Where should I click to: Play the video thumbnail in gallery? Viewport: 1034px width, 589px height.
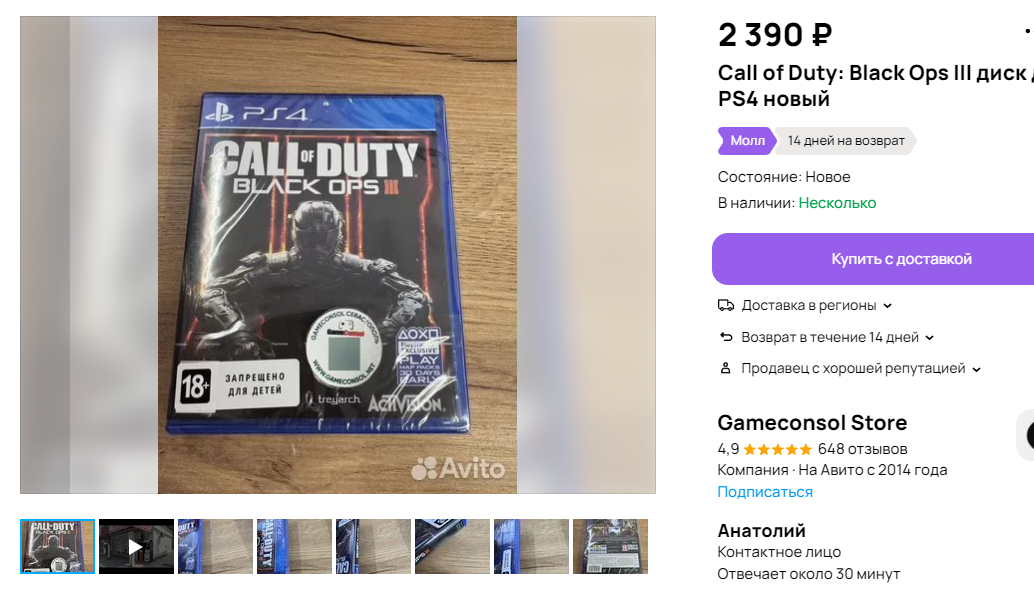137,546
